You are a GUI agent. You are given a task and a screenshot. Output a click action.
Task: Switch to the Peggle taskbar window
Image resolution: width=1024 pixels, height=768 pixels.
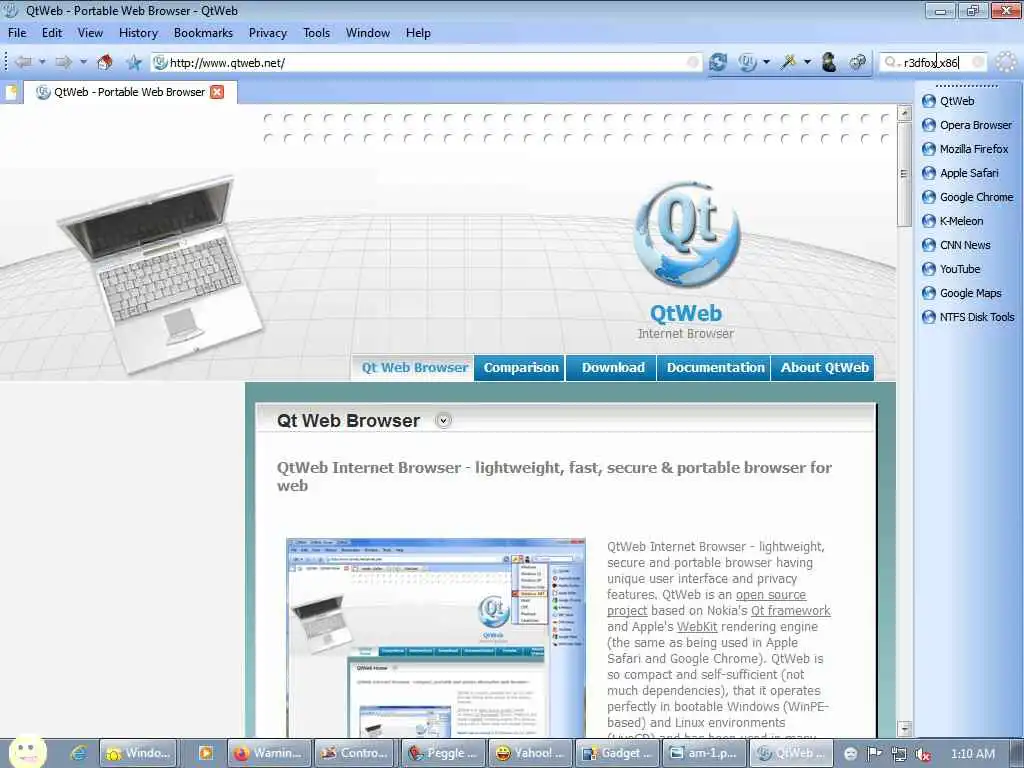pos(442,753)
